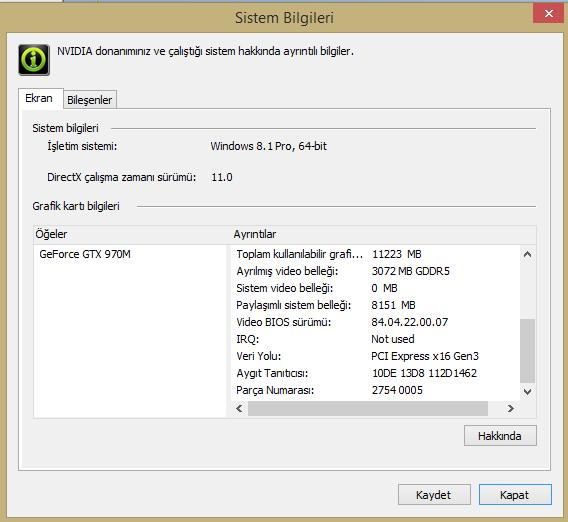Open the Bileşenler tab

tap(89, 100)
